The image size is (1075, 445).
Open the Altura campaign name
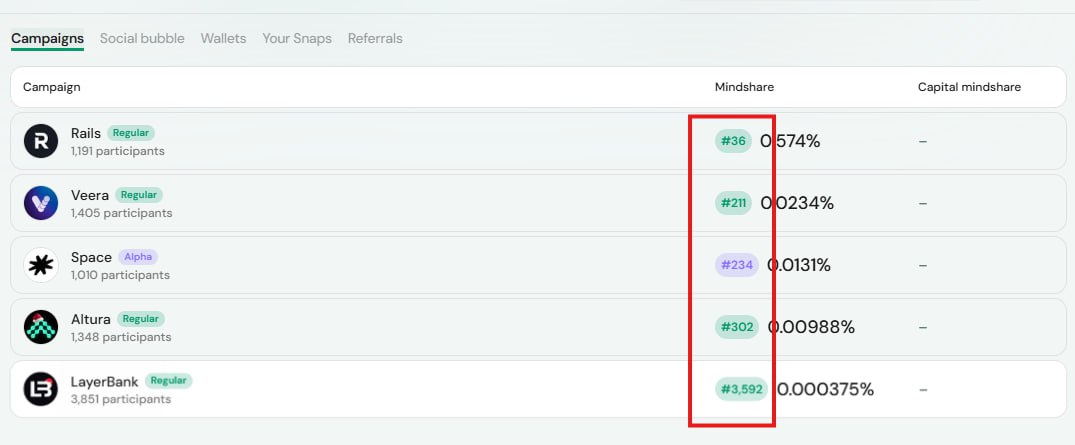90,319
